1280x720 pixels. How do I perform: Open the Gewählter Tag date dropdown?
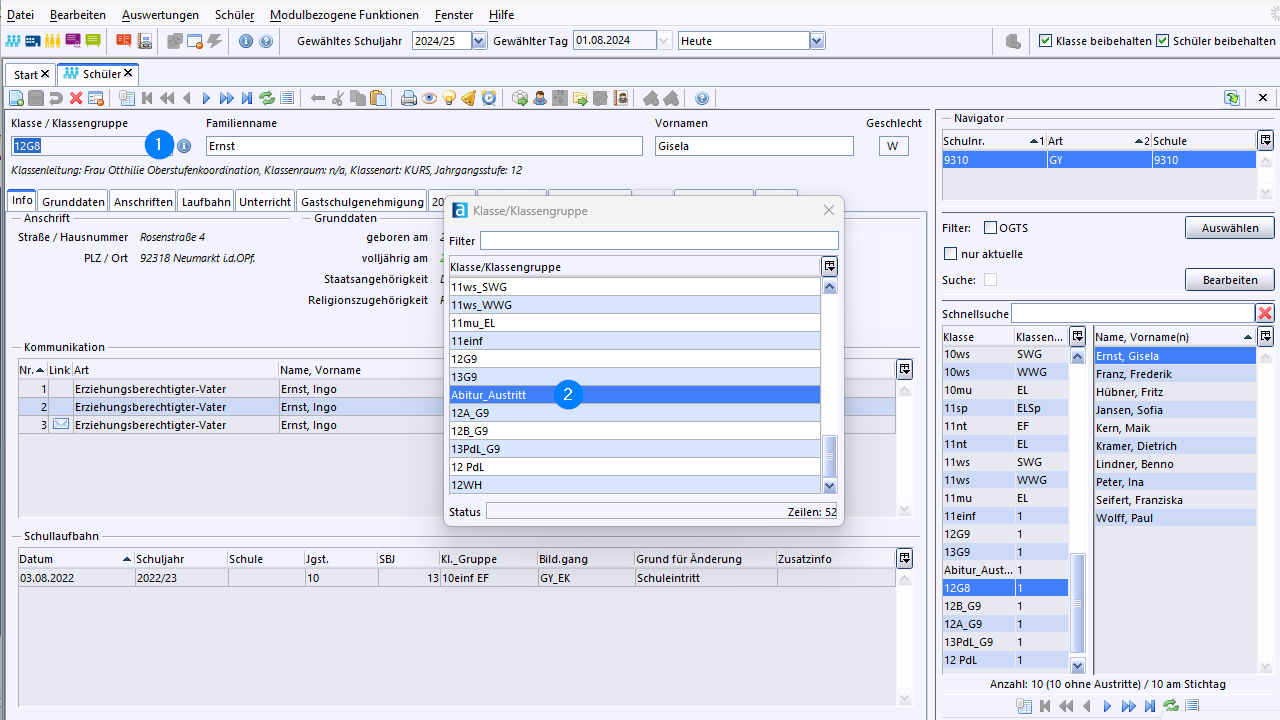tap(664, 41)
